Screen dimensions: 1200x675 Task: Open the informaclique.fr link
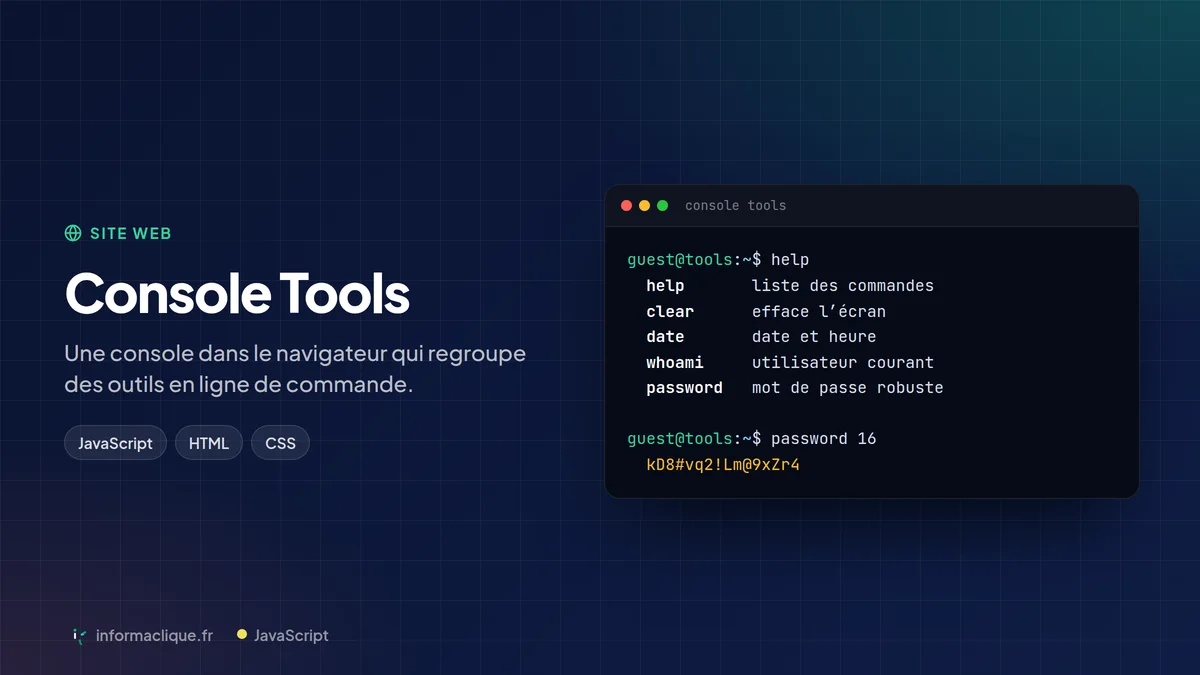click(154, 636)
